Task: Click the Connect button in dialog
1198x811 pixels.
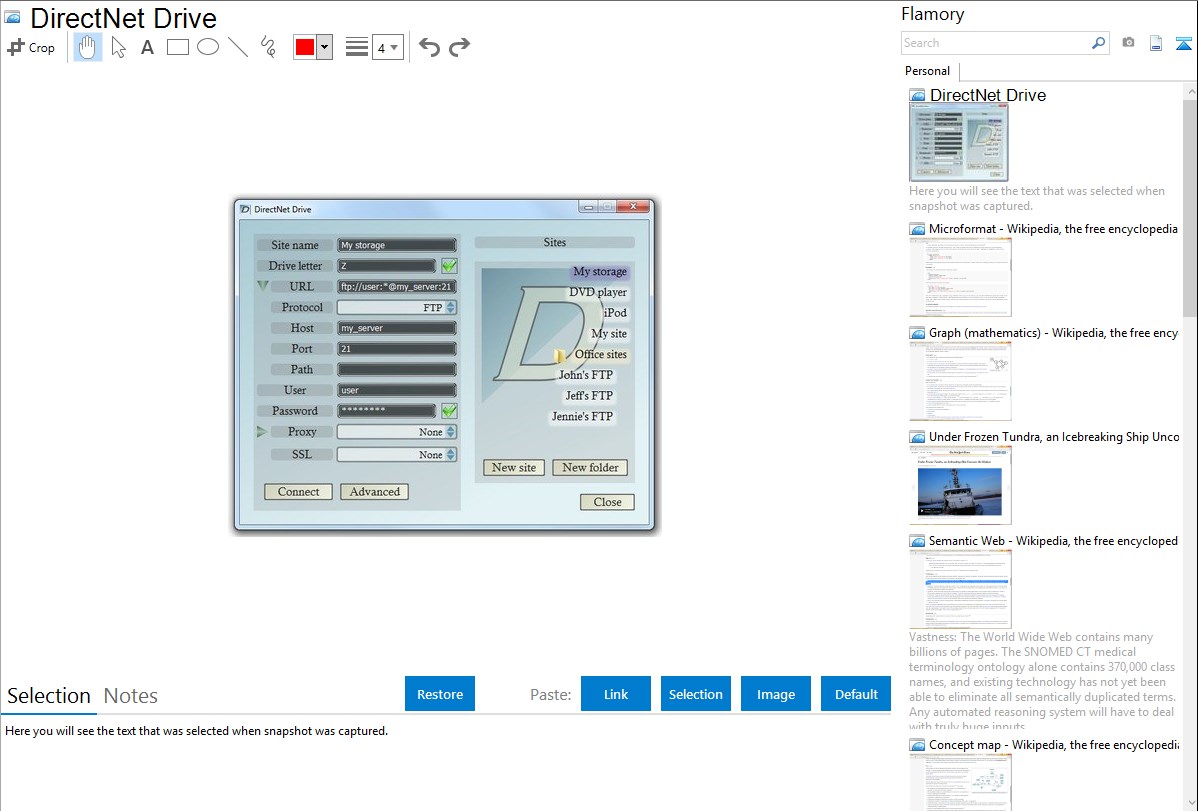Action: [298, 491]
